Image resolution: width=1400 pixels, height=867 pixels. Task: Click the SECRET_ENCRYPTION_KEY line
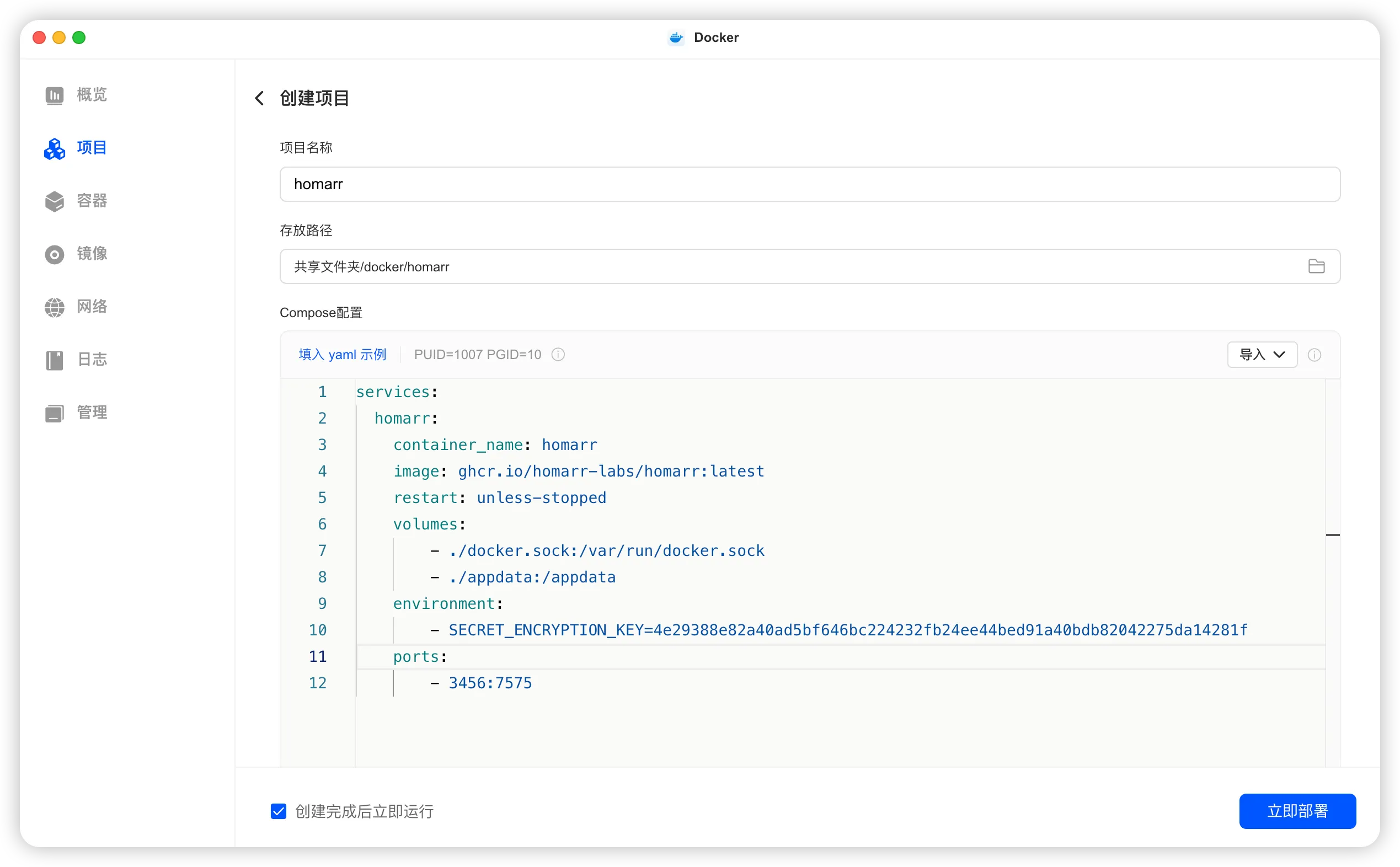coord(838,630)
